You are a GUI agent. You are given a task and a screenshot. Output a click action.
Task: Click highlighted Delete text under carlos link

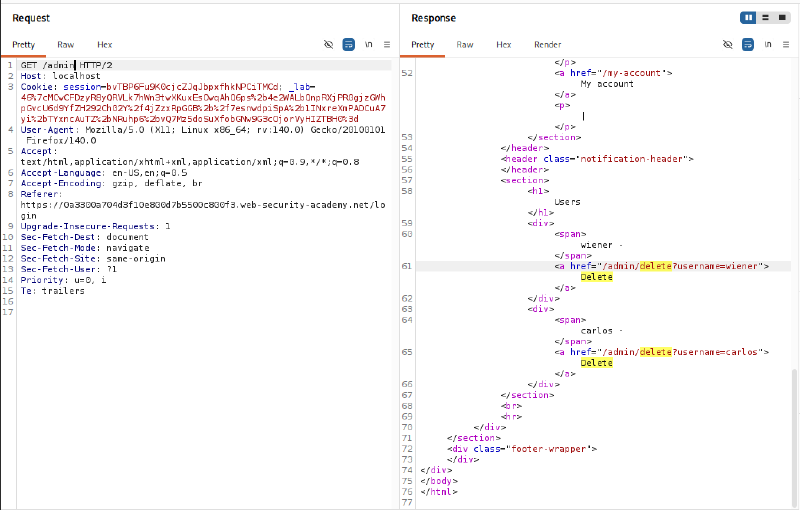(x=596, y=363)
